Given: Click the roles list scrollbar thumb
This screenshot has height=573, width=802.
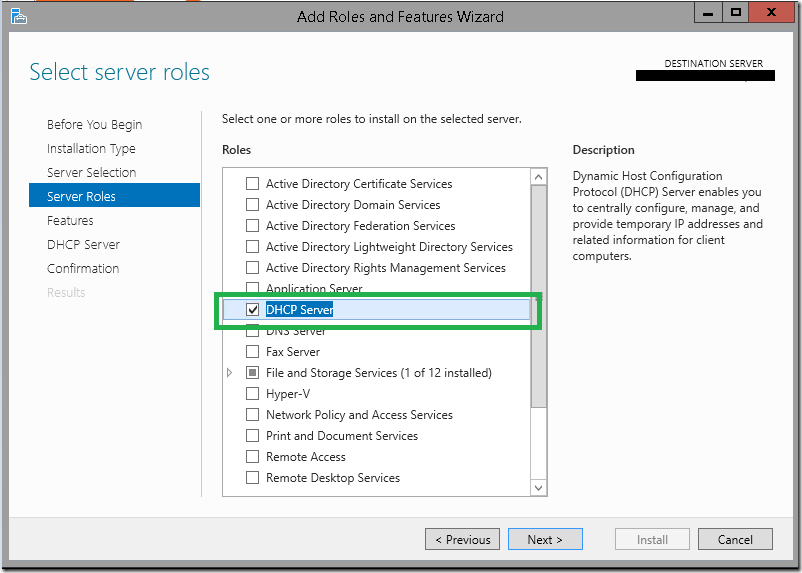Looking at the screenshot, I should (x=539, y=297).
